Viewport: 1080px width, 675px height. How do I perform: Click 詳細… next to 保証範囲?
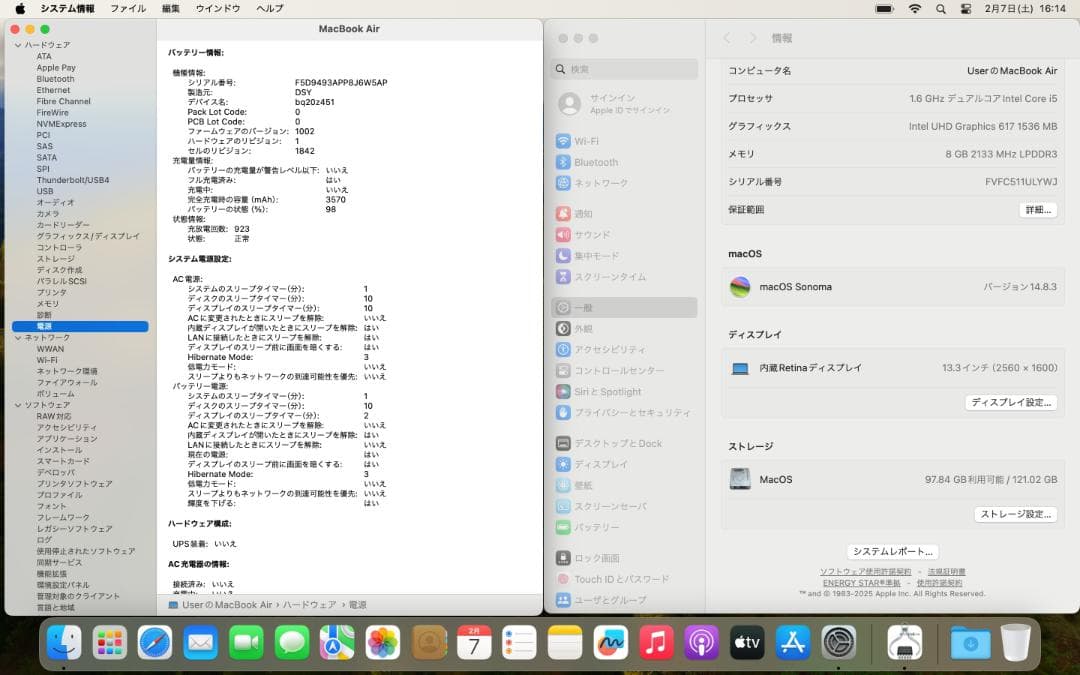(x=1036, y=209)
